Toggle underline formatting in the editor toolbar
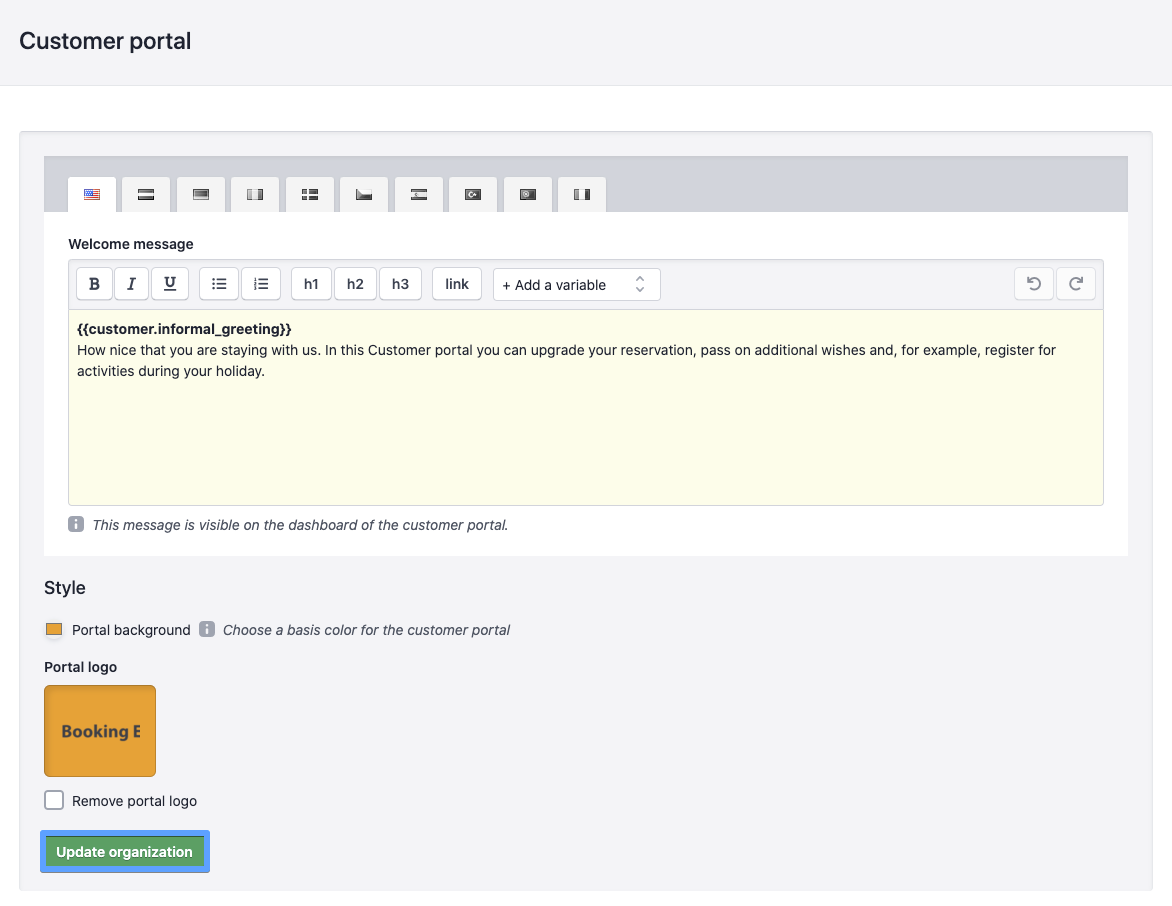Image resolution: width=1172 pixels, height=906 pixels. 170,284
